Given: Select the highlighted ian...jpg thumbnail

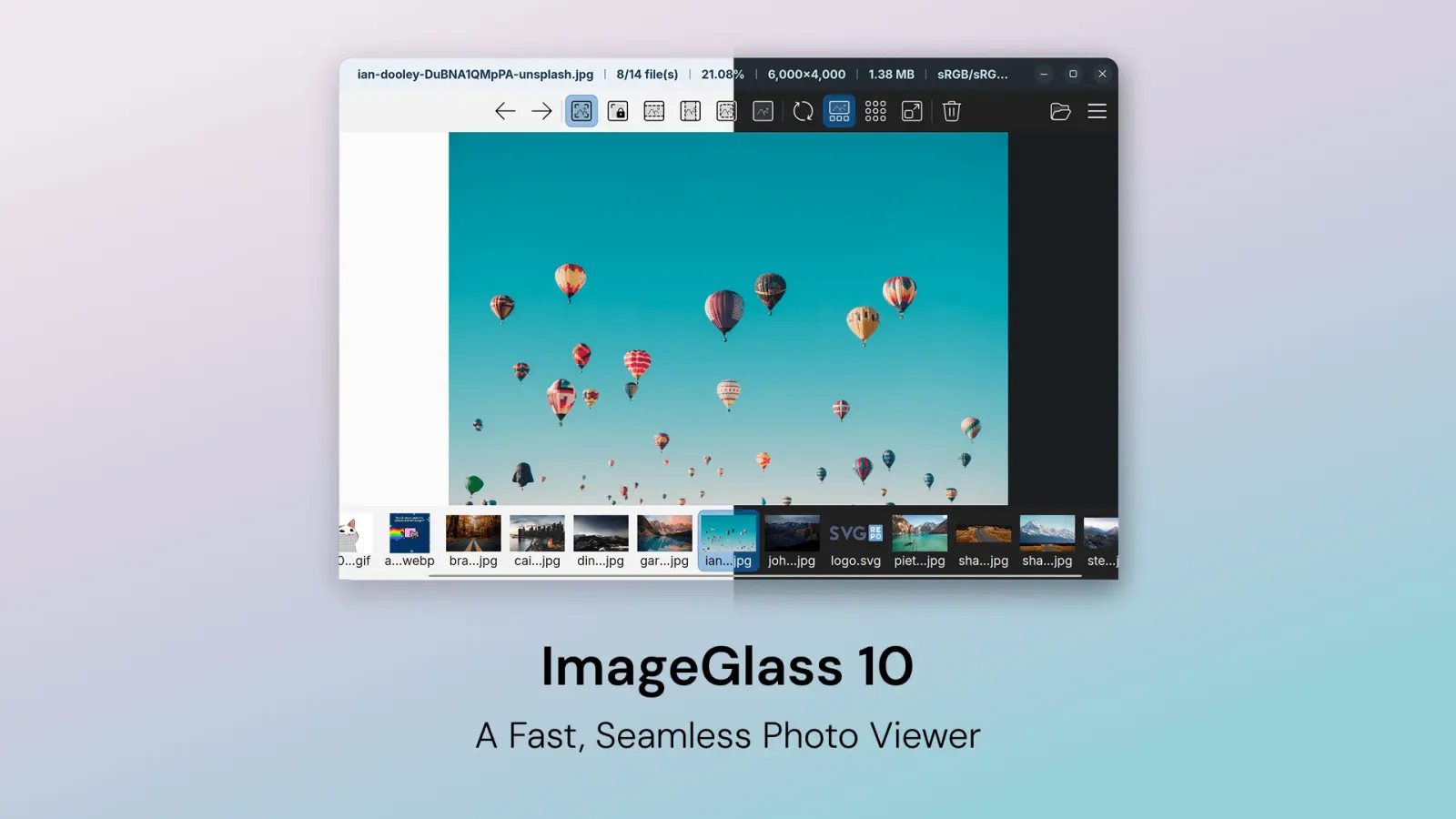Looking at the screenshot, I should [x=728, y=541].
